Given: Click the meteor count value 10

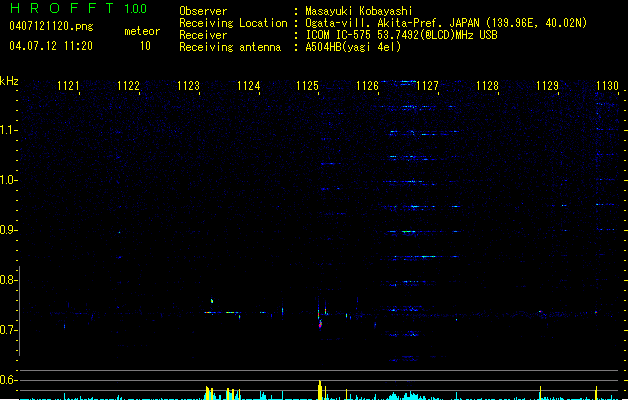Looking at the screenshot, I should click(x=145, y=46).
